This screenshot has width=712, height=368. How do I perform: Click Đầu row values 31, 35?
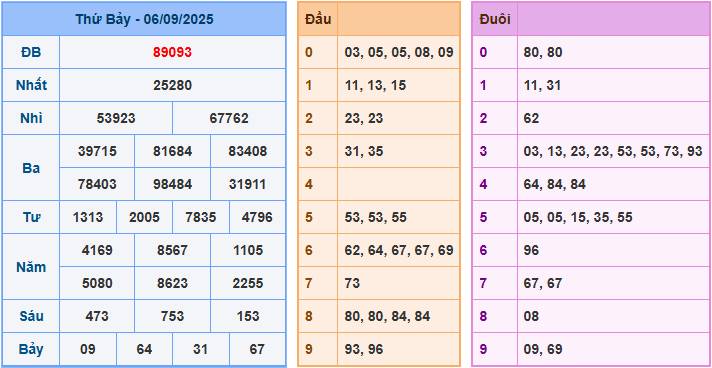363,151
